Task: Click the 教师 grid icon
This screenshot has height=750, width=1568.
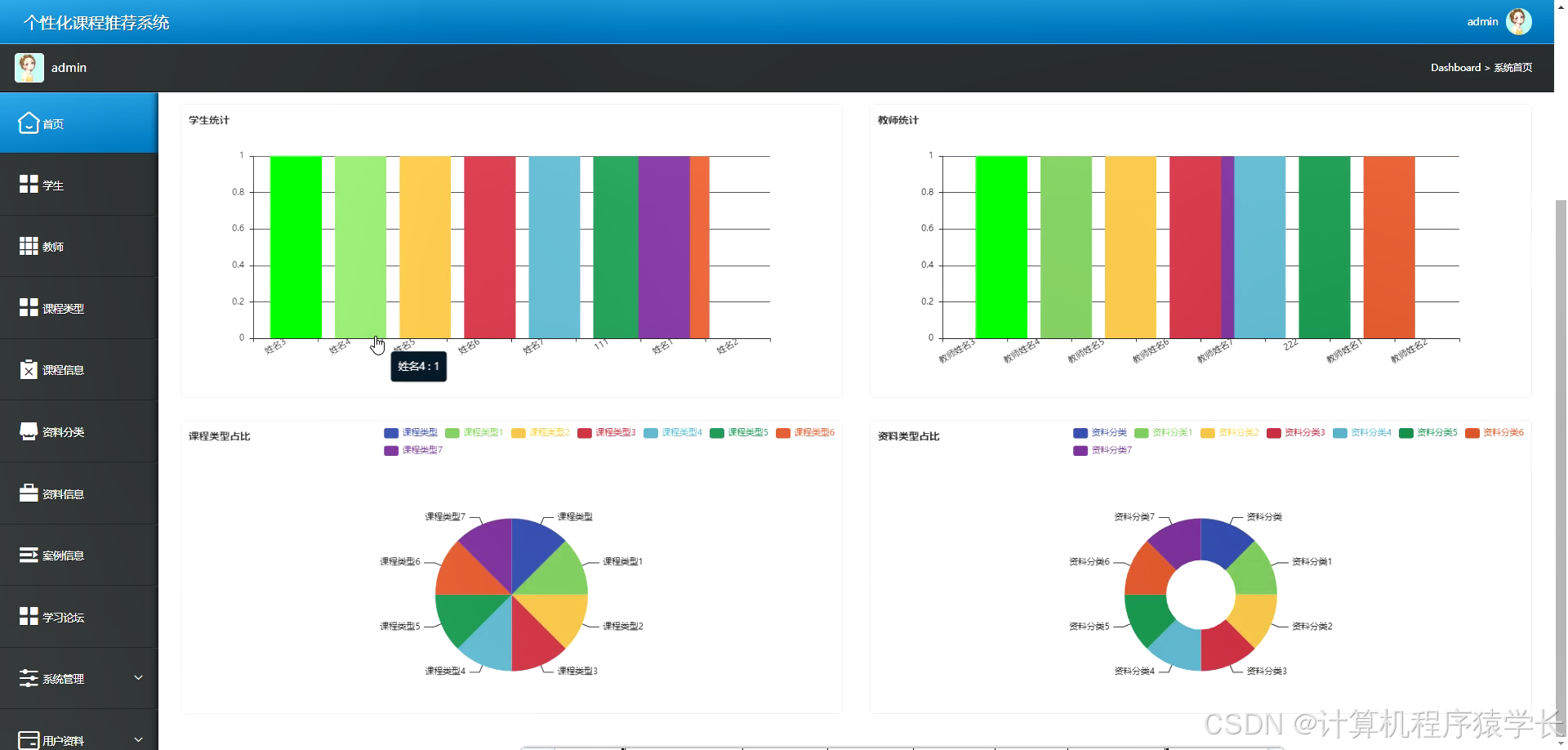Action: 29,246
